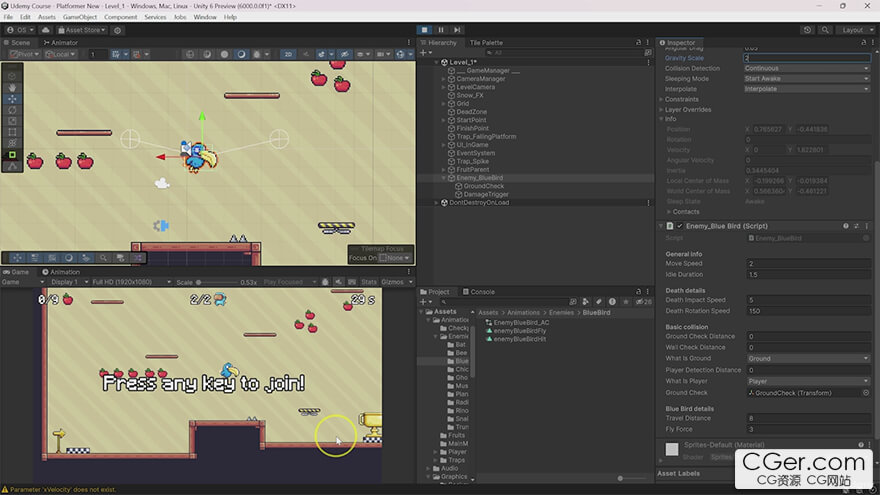Click the Project hidden packages count icon
The image size is (880, 495).
tap(643, 301)
